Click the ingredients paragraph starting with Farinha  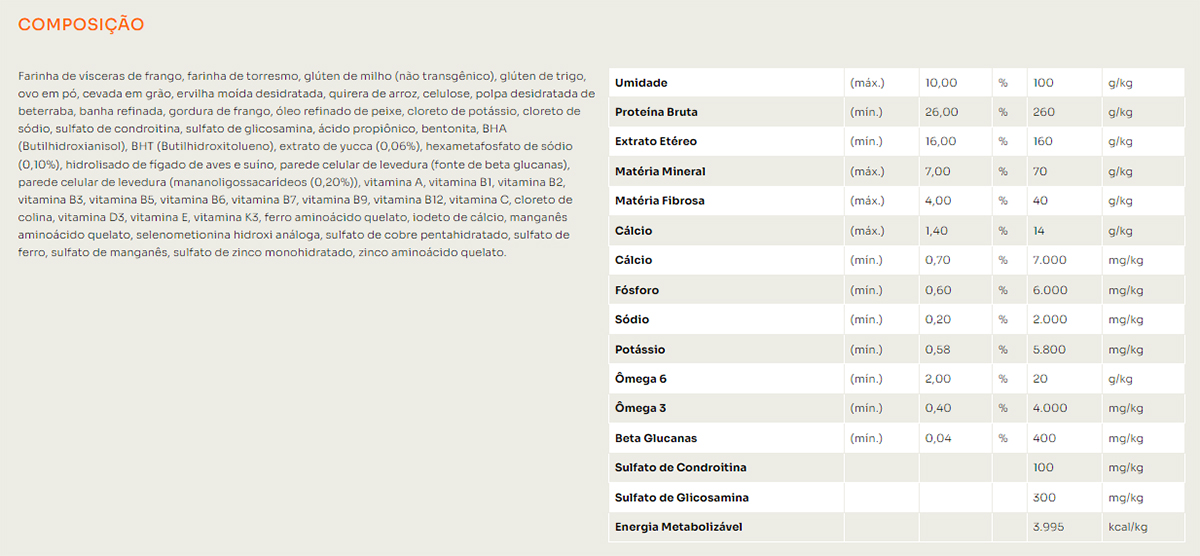tap(298, 164)
